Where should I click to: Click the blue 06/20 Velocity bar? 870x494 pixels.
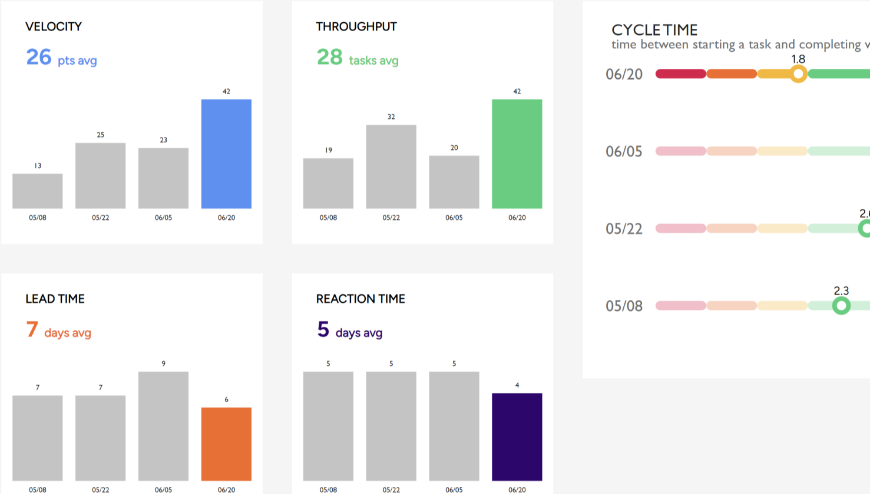click(x=226, y=154)
